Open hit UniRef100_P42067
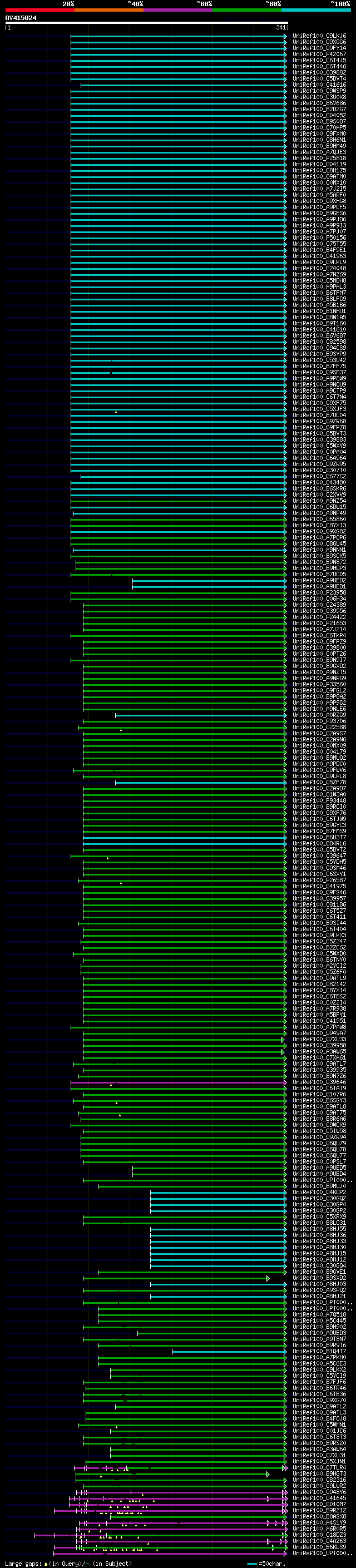The width and height of the screenshot is (356, 1568). click(x=319, y=54)
